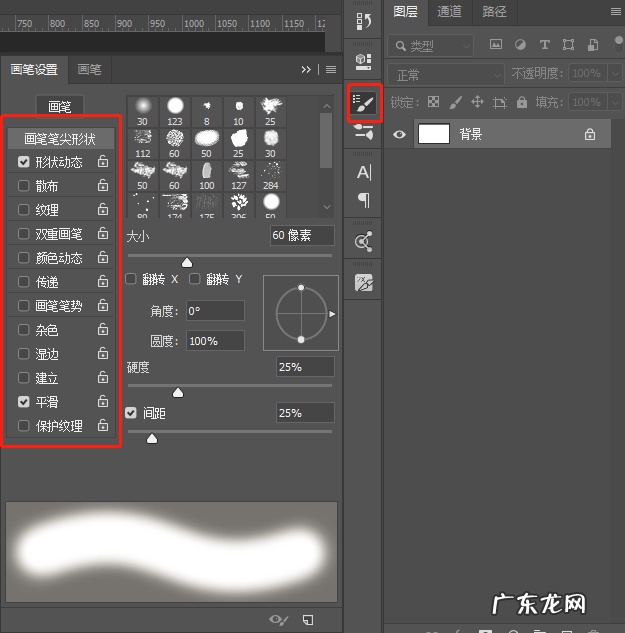Switch to the Channels (通道) tab
Screen dimensions: 625x633
click(x=449, y=12)
